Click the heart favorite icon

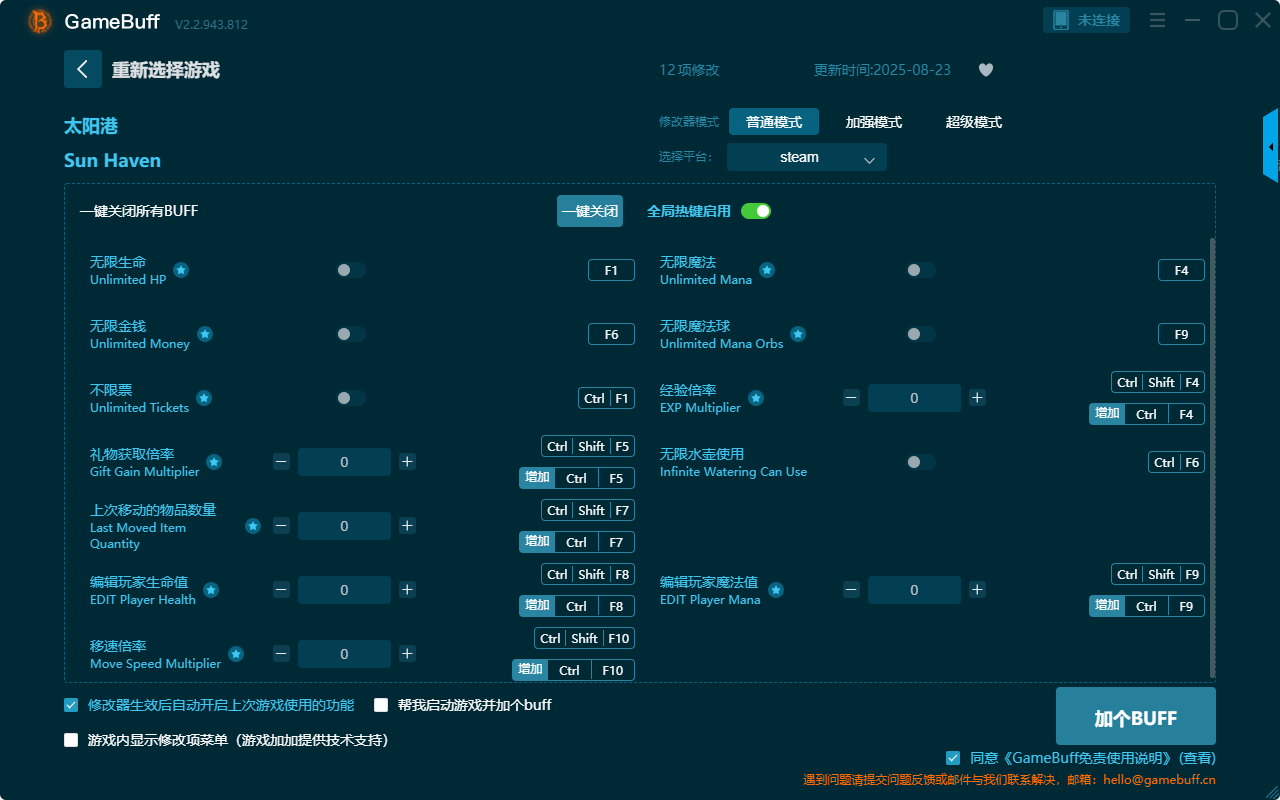pyautogui.click(x=986, y=70)
